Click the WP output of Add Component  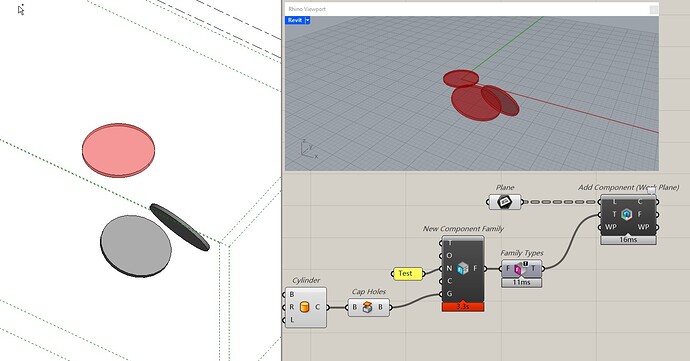click(x=643, y=227)
